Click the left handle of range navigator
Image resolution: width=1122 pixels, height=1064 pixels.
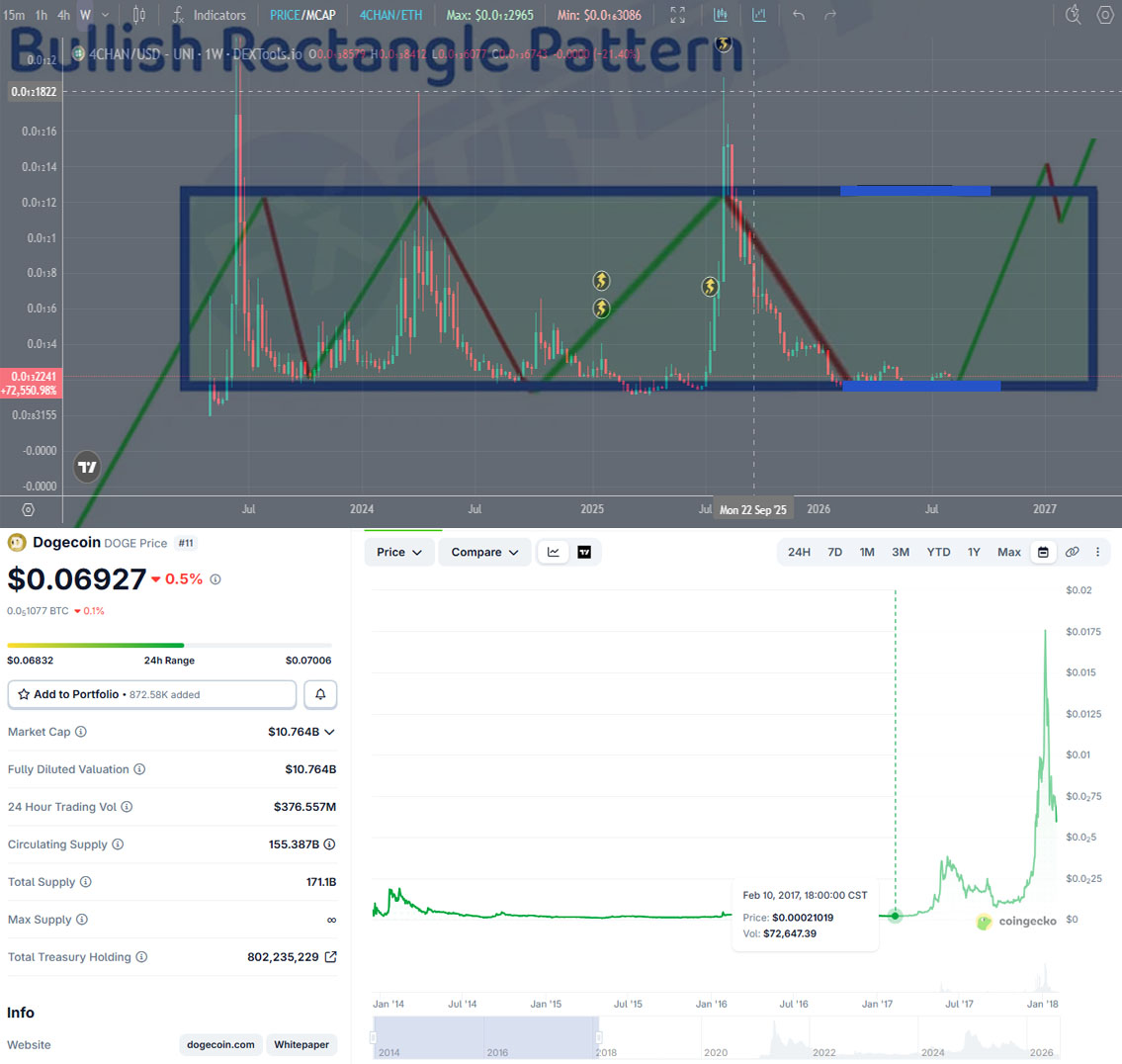[373, 1037]
